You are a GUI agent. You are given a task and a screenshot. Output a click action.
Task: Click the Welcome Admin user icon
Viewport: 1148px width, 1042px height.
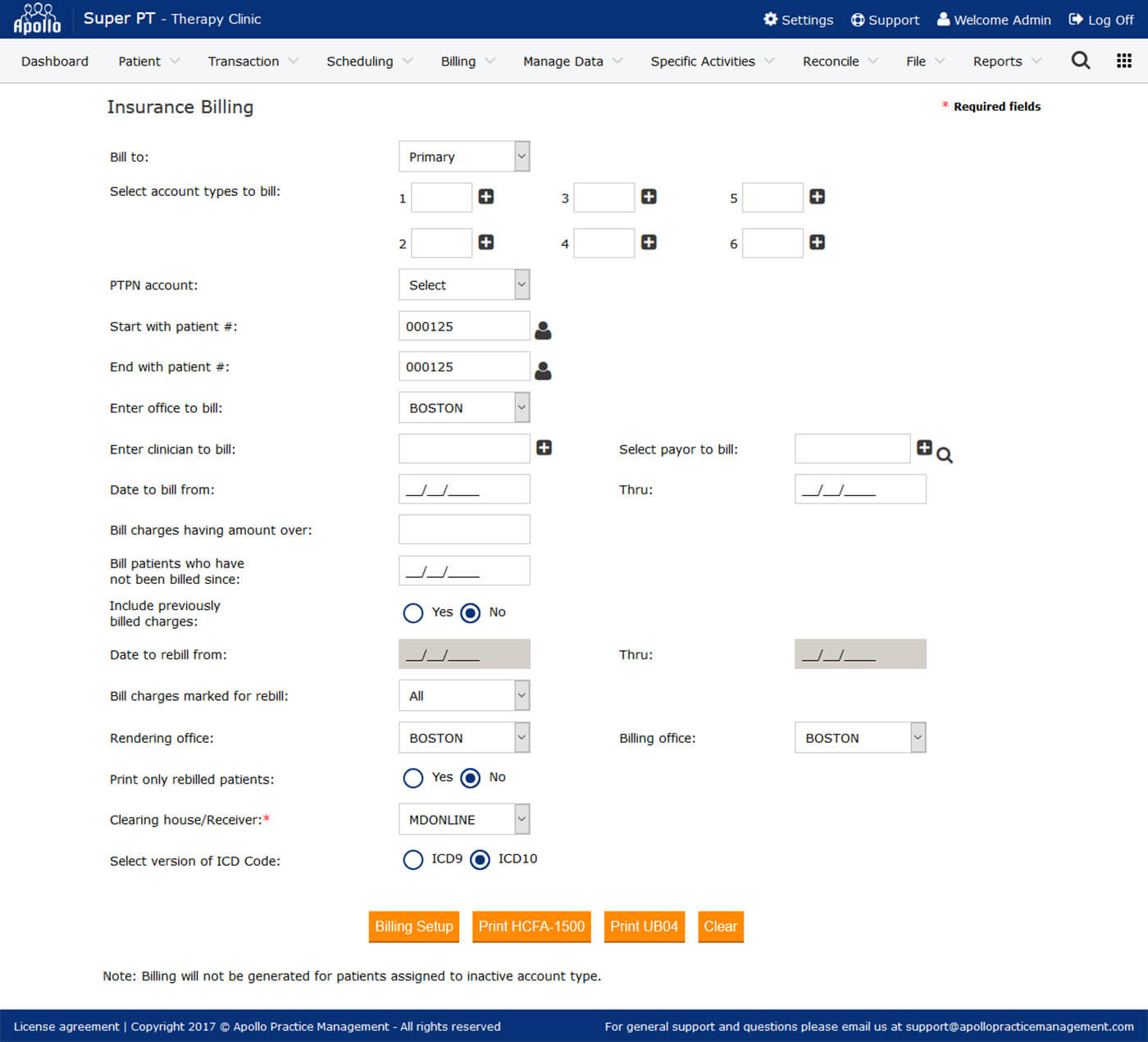coord(943,19)
